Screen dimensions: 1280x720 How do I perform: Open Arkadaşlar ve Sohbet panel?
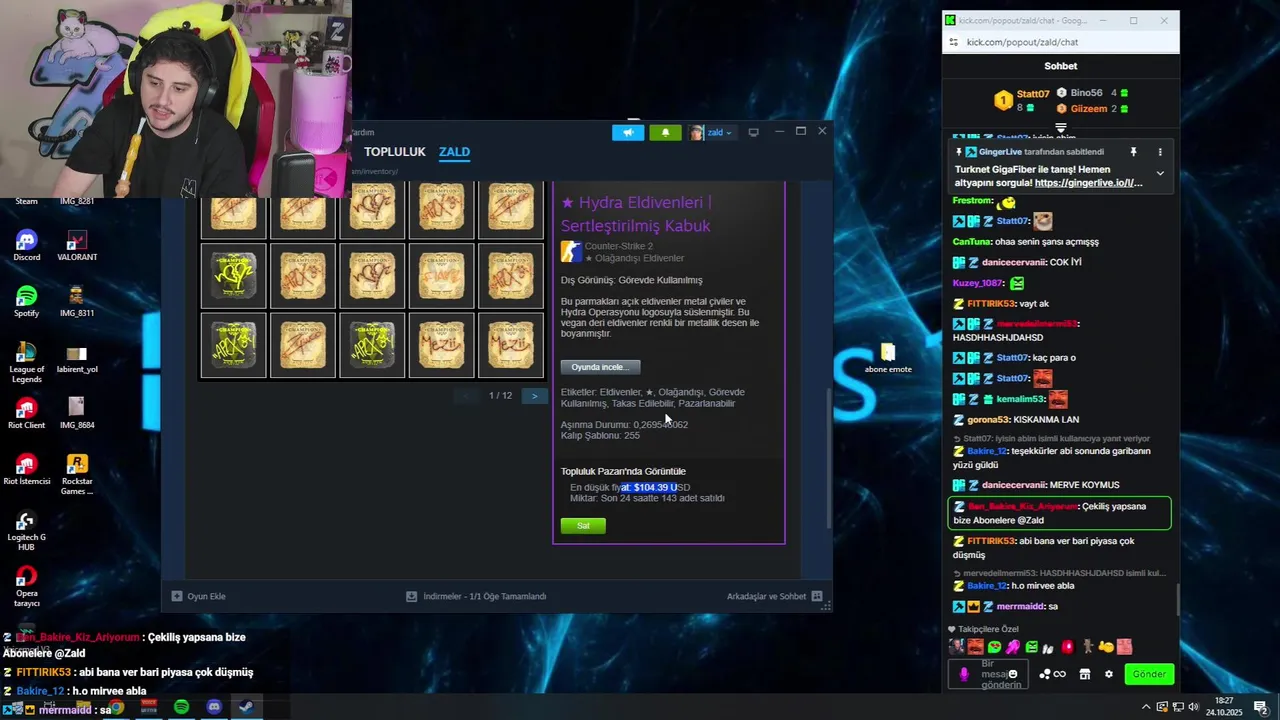pos(774,596)
